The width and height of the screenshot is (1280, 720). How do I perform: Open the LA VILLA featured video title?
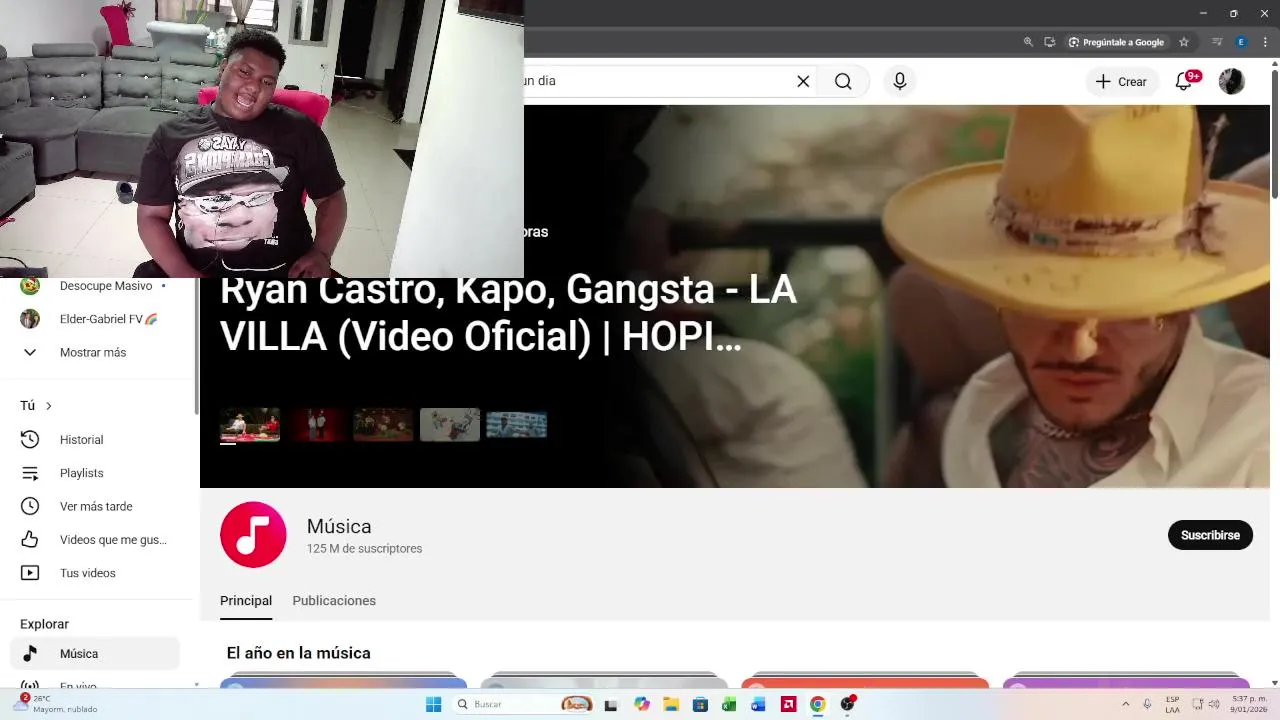coord(508,313)
